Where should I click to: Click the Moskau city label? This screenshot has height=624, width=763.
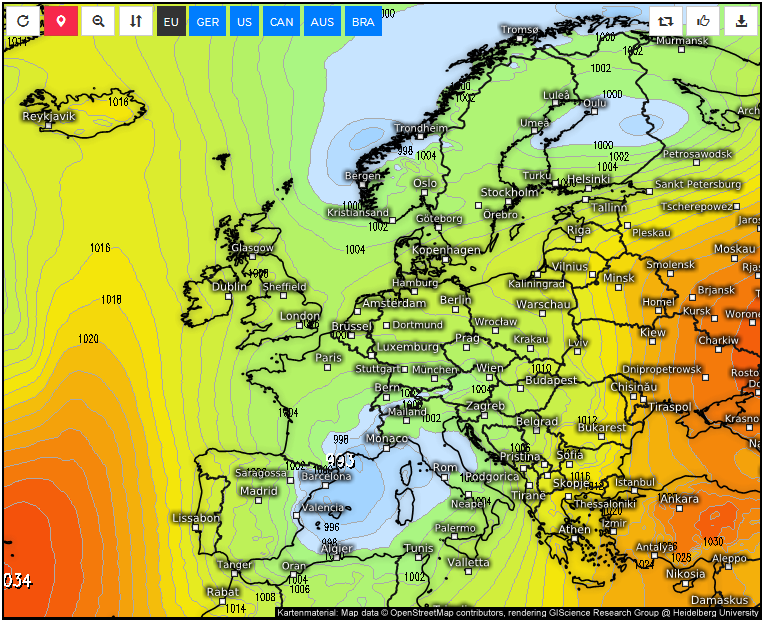[x=735, y=249]
